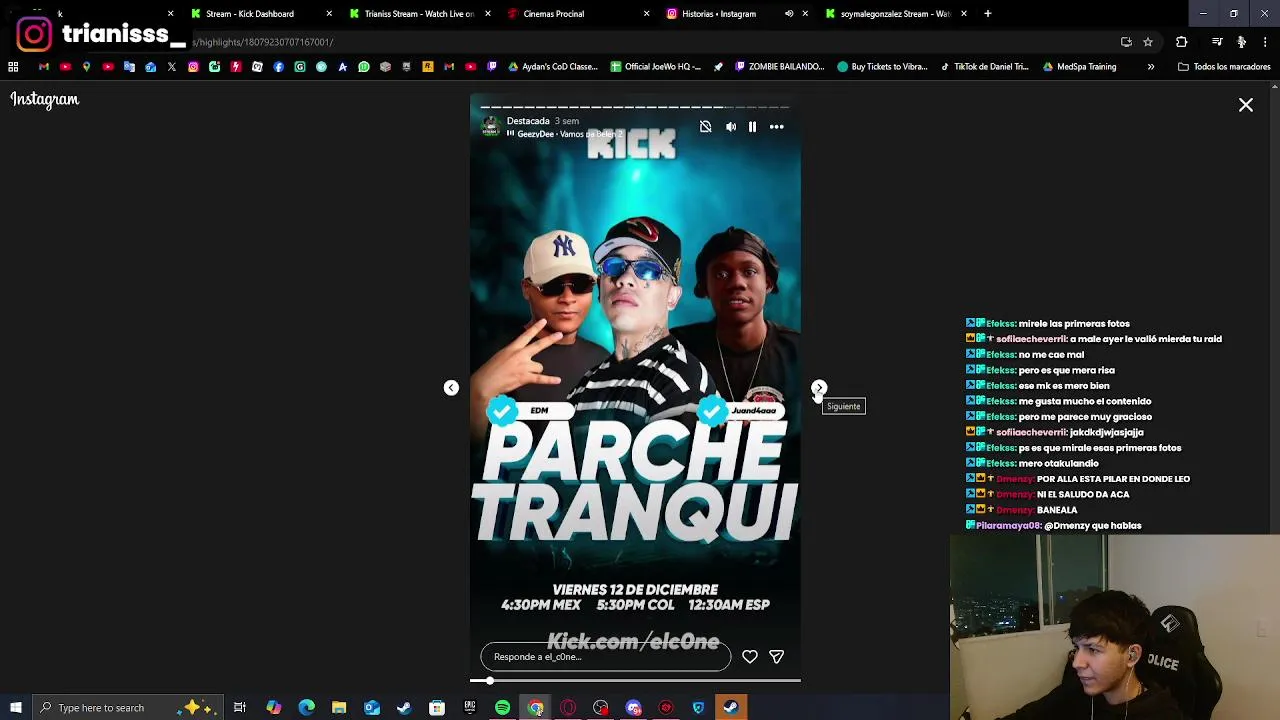This screenshot has width=1280, height=720.
Task: Open Epic Games Launcher from taskbar
Action: point(469,708)
